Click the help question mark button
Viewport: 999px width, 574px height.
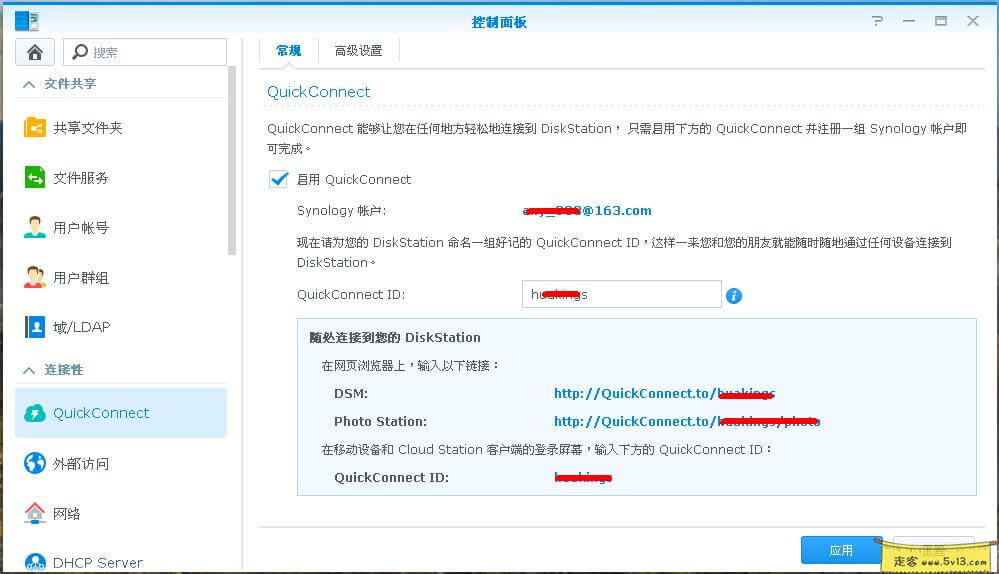pyautogui.click(x=877, y=21)
